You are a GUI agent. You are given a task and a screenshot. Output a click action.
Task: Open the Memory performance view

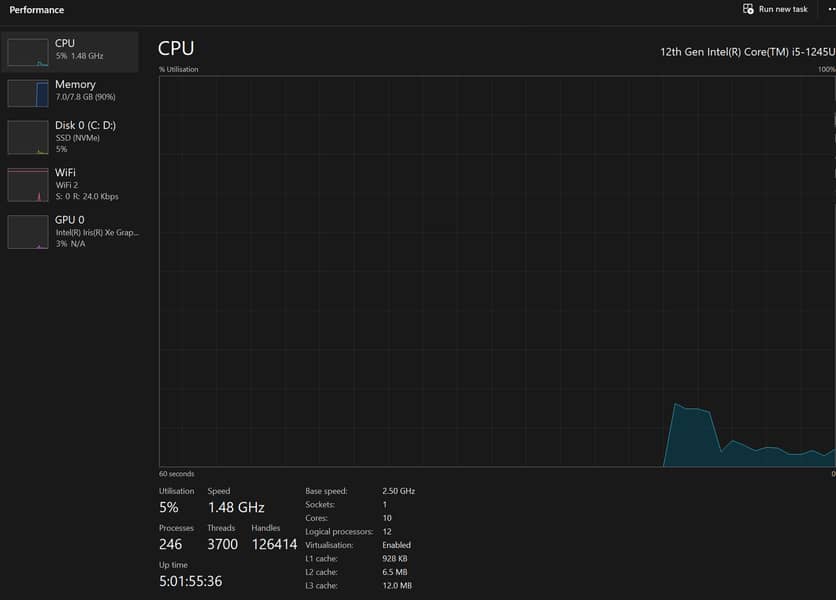70,93
